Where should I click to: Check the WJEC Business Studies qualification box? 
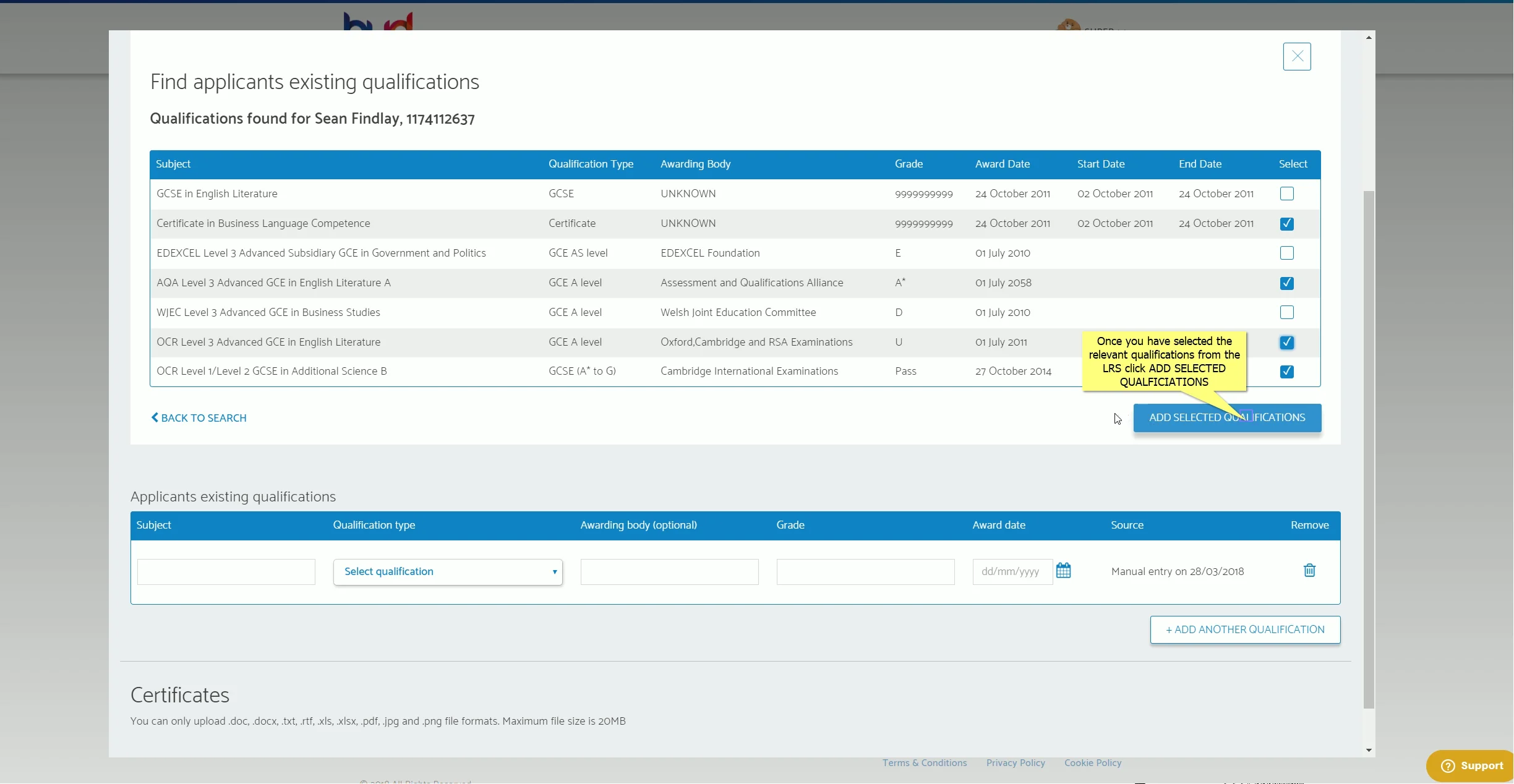point(1286,312)
